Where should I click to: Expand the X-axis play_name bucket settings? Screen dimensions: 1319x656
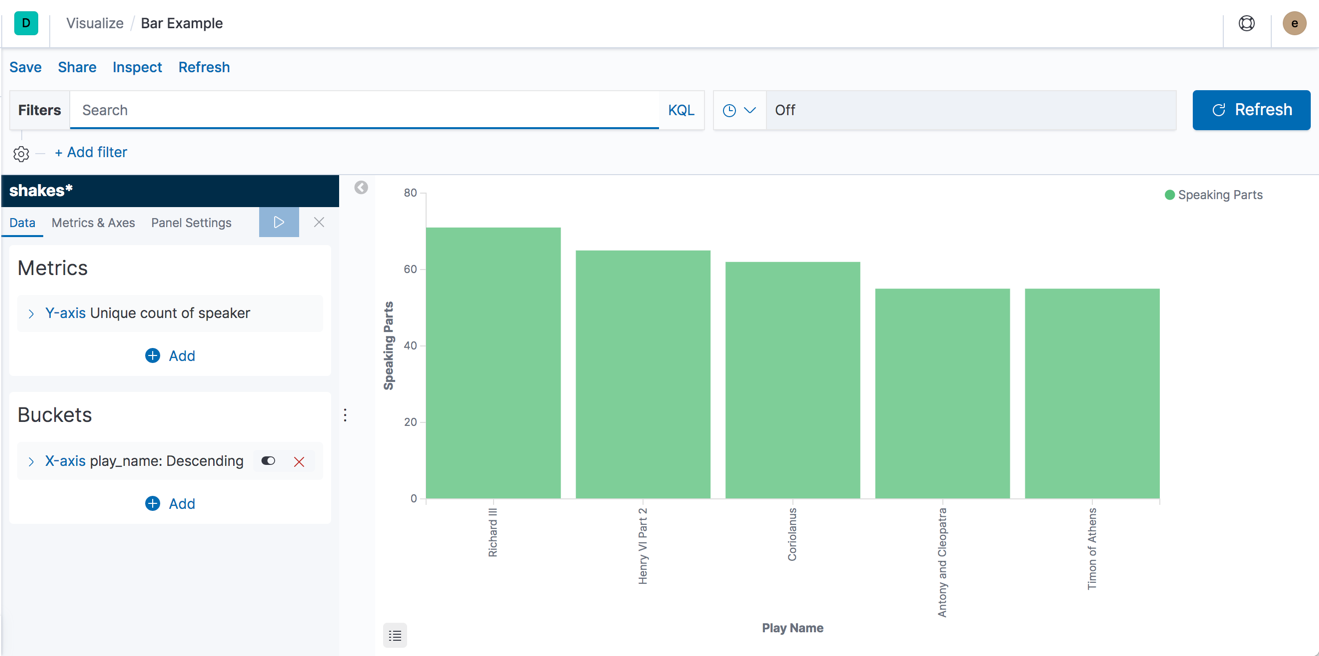[x=30, y=461]
